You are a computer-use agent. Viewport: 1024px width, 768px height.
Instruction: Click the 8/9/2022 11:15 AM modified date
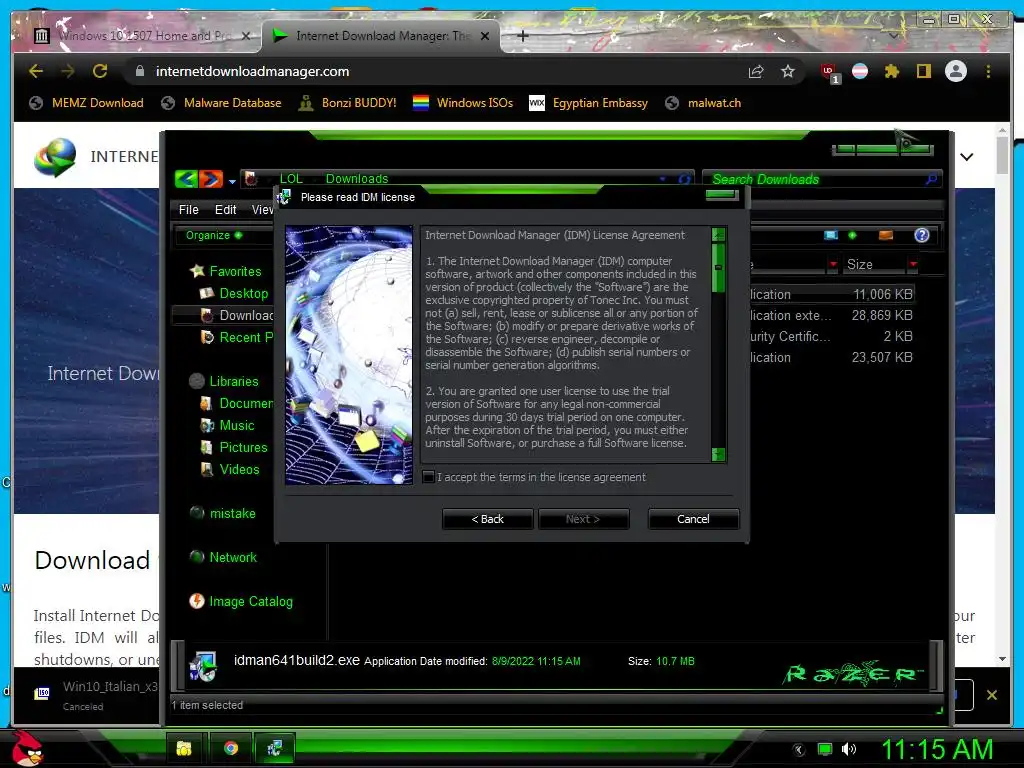click(x=536, y=661)
